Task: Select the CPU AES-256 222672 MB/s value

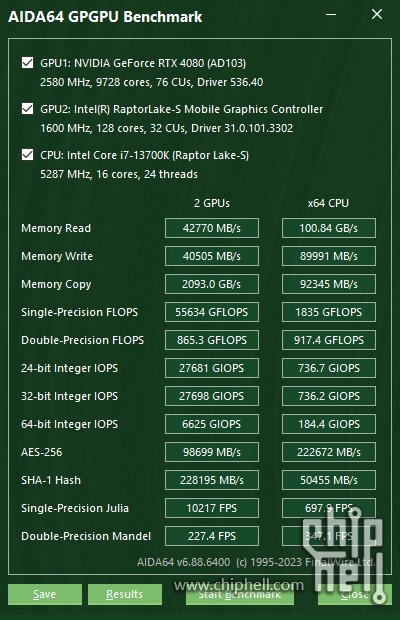Action: click(329, 452)
